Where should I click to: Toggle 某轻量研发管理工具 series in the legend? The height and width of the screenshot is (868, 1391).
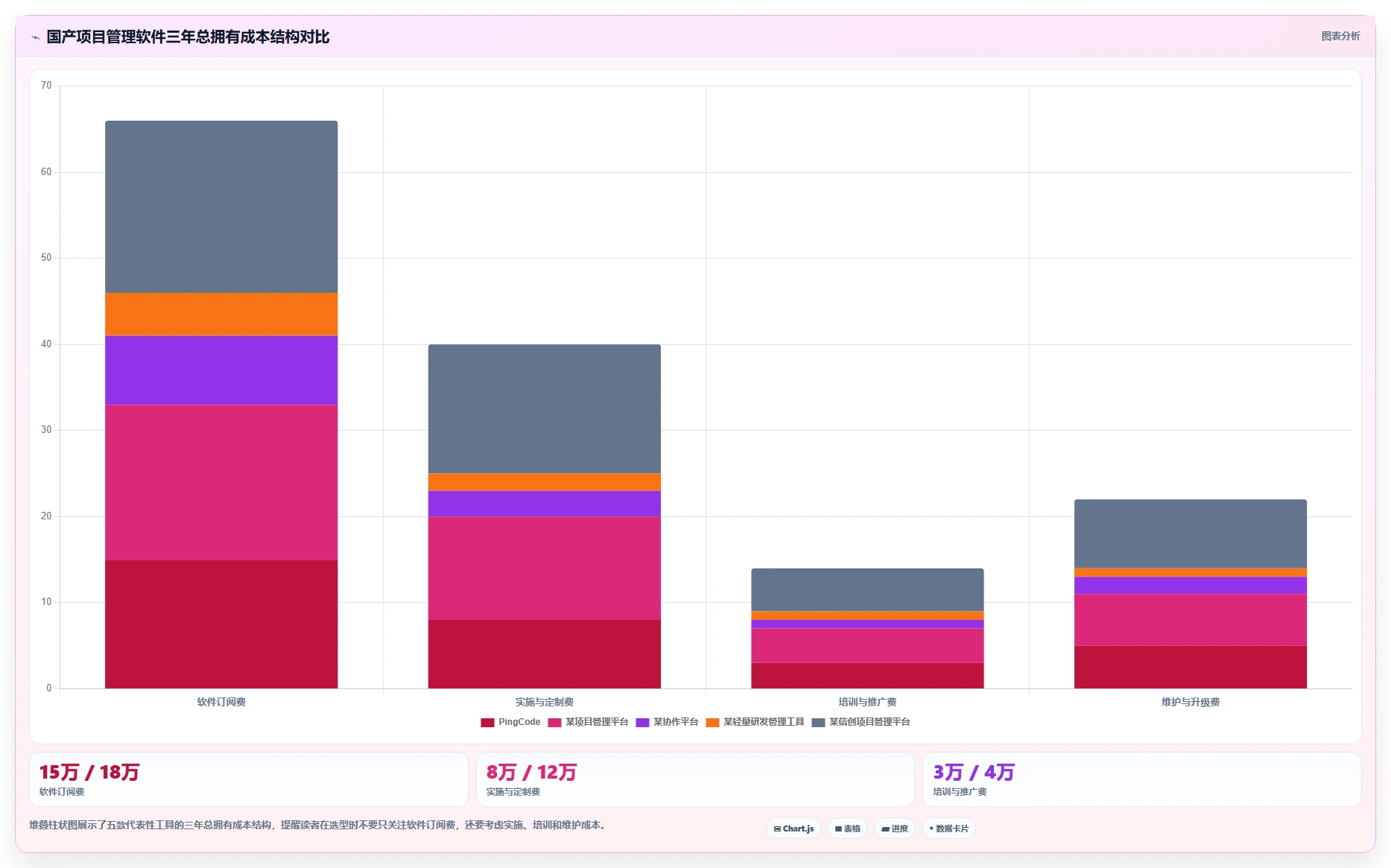pos(755,722)
